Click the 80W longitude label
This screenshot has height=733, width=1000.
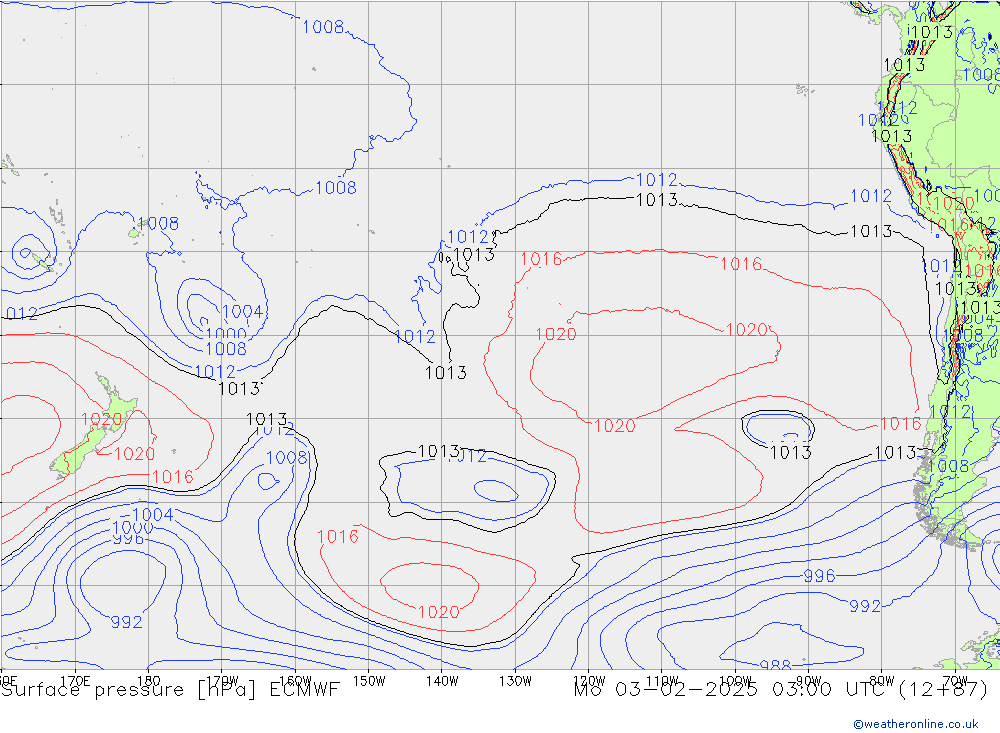coord(882,681)
